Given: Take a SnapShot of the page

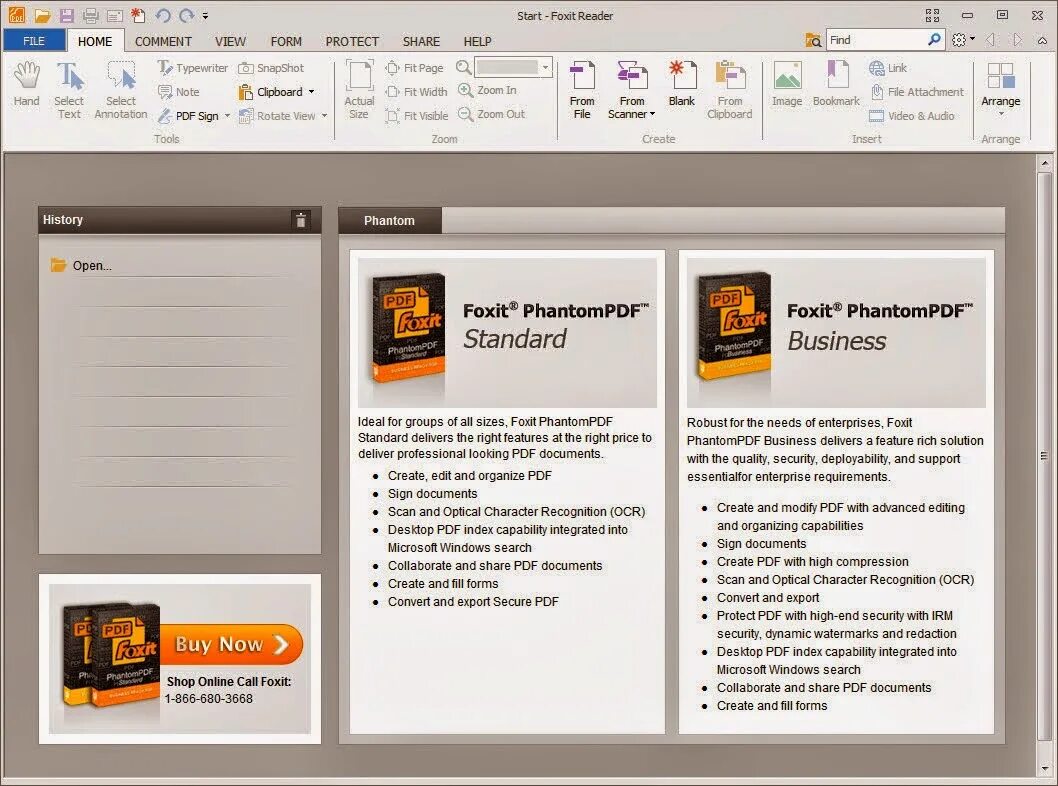Looking at the screenshot, I should tap(271, 67).
